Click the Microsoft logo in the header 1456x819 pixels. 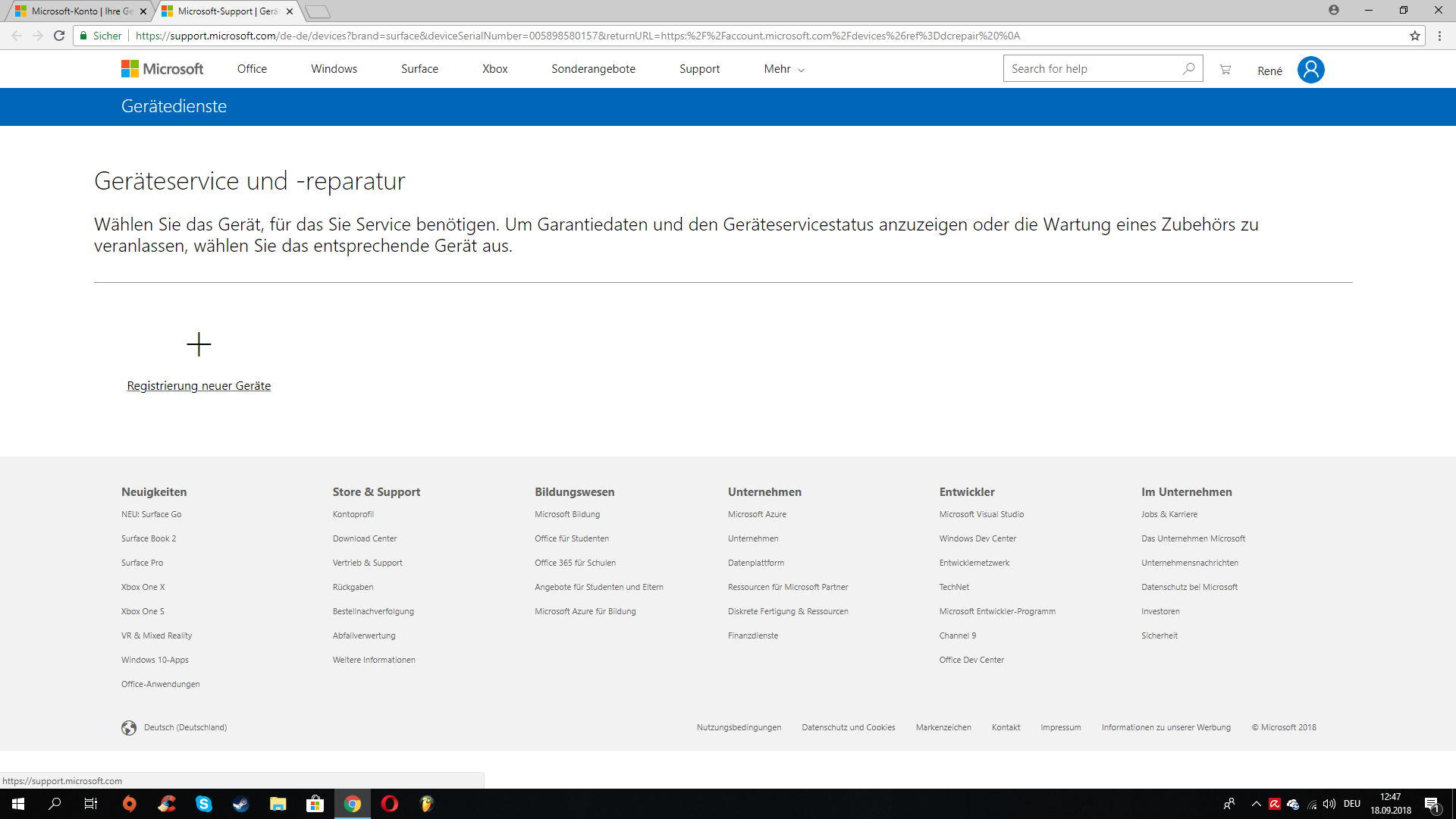tap(162, 69)
